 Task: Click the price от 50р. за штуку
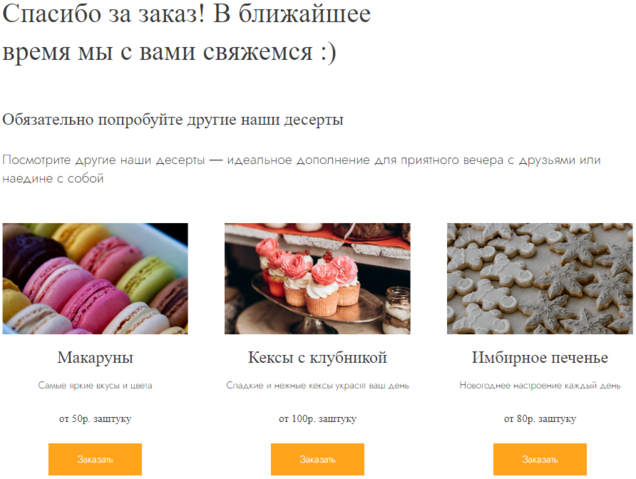click(95, 419)
